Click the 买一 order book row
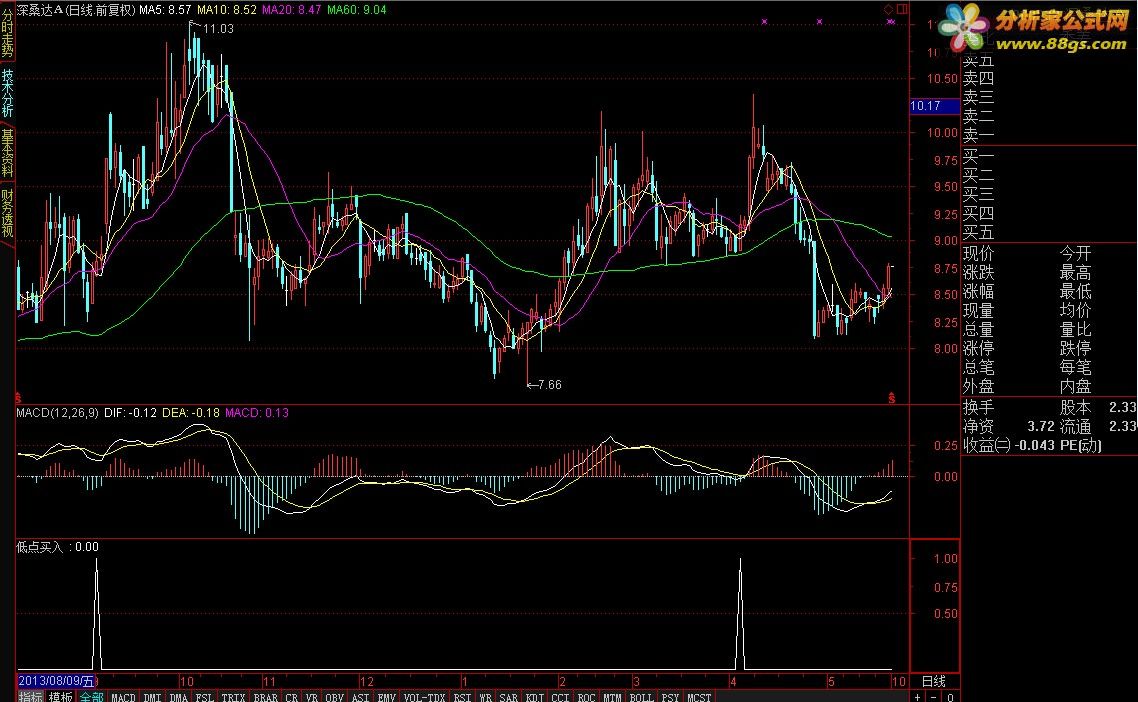 (x=978, y=157)
